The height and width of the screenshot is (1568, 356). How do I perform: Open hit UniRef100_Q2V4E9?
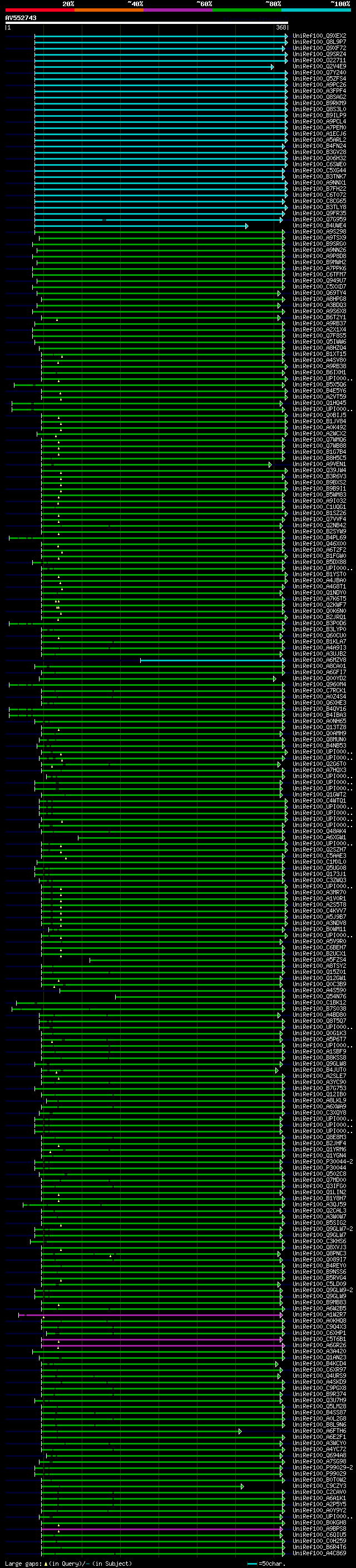pyautogui.click(x=319, y=67)
